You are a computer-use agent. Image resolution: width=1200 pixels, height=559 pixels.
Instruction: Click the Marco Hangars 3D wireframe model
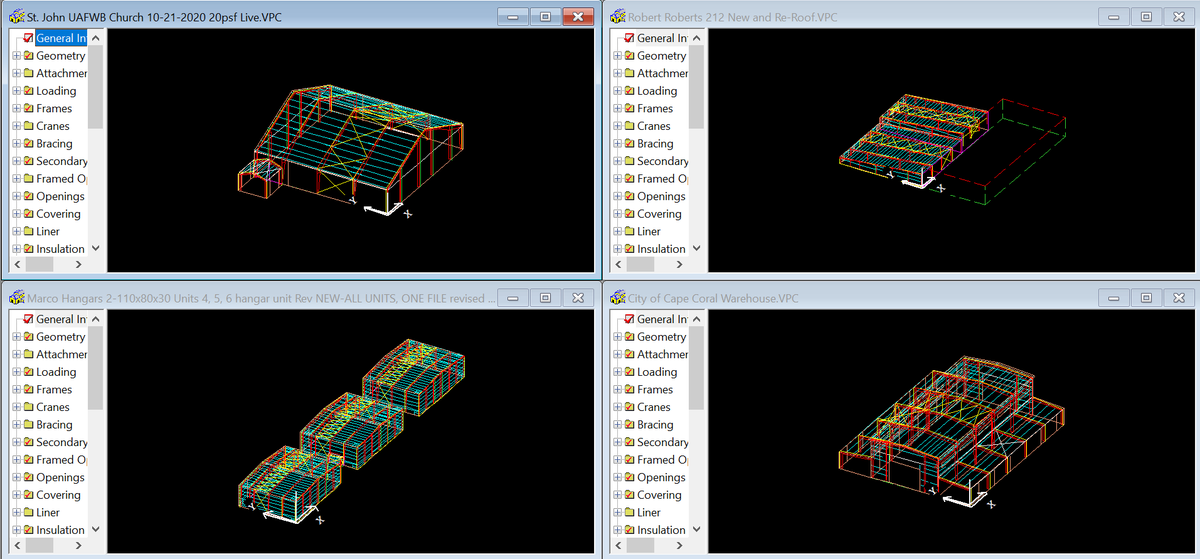click(350, 430)
